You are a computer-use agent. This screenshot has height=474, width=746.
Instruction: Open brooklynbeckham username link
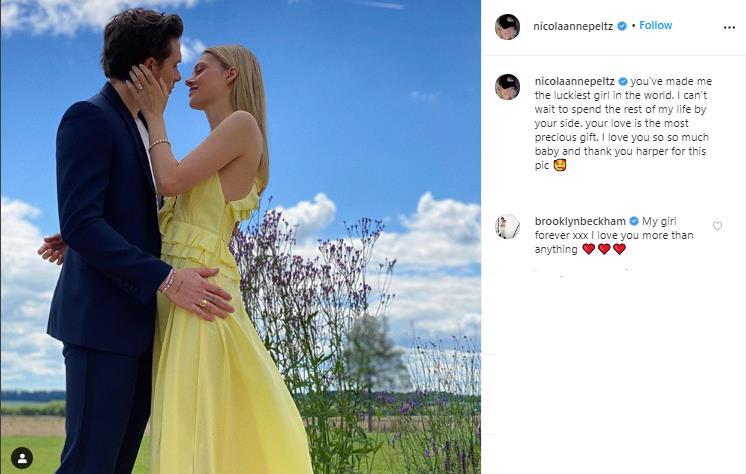point(580,221)
